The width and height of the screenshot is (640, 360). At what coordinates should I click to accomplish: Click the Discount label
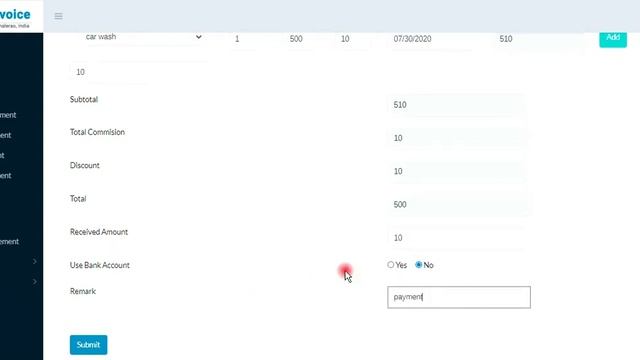click(x=84, y=165)
